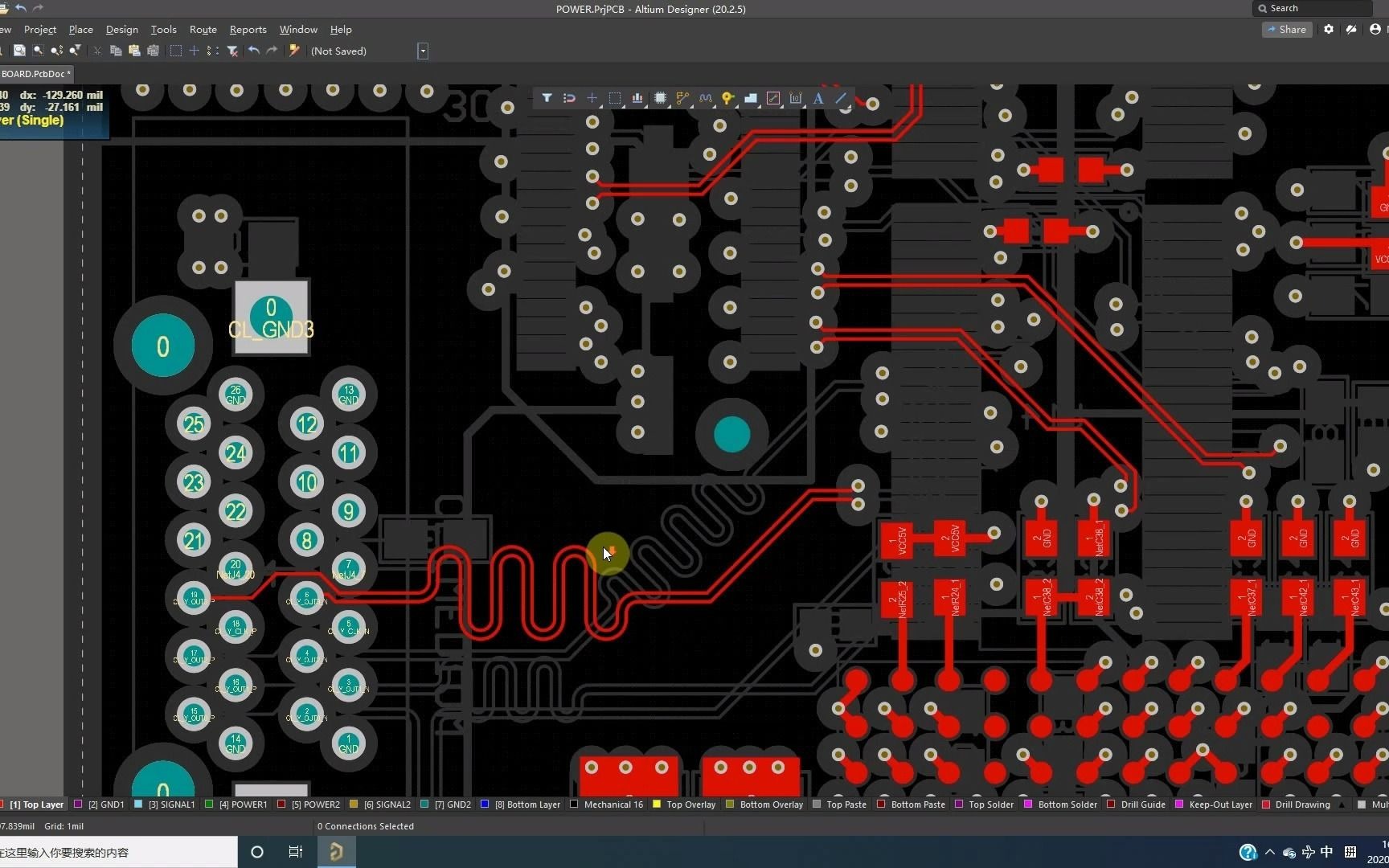Activate the Interactive Routing tool
This screenshot has height=868, width=1389.
click(x=682, y=98)
